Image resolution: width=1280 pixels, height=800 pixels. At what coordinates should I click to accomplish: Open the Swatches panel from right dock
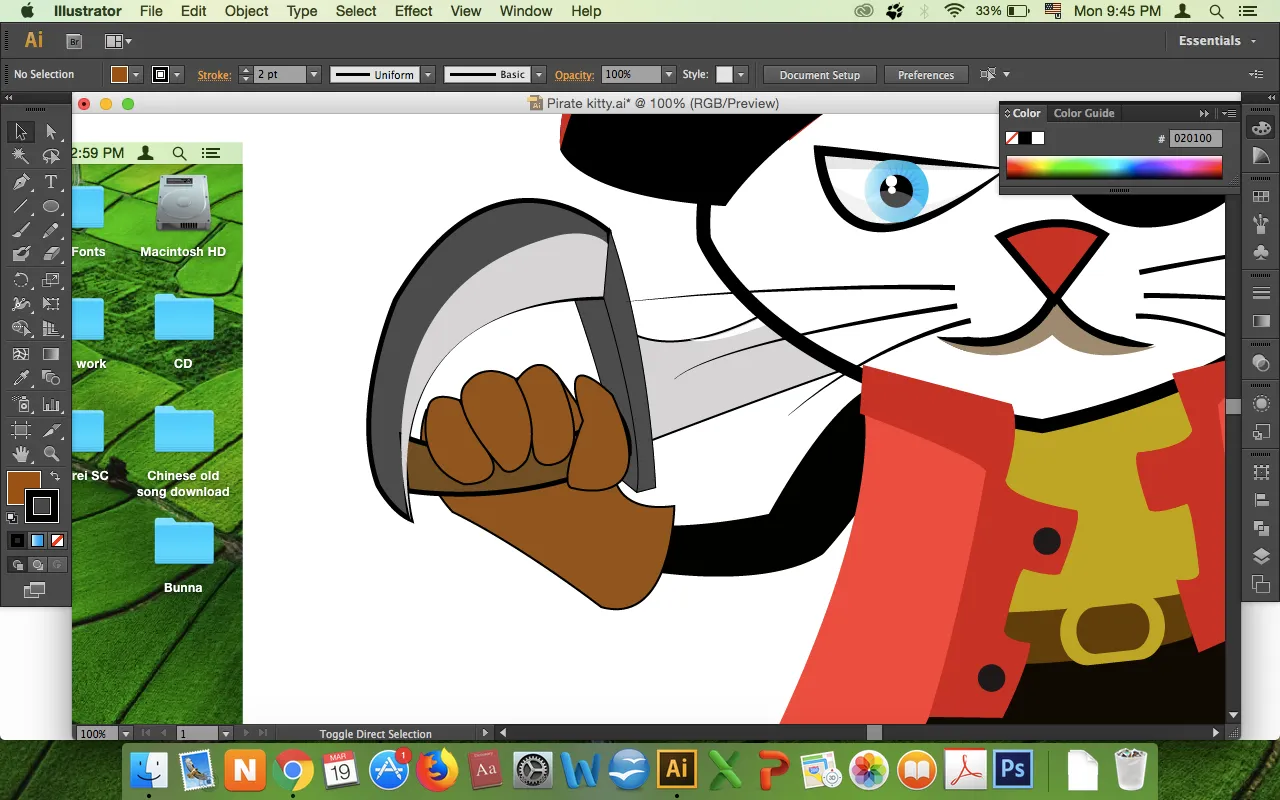(x=1261, y=196)
